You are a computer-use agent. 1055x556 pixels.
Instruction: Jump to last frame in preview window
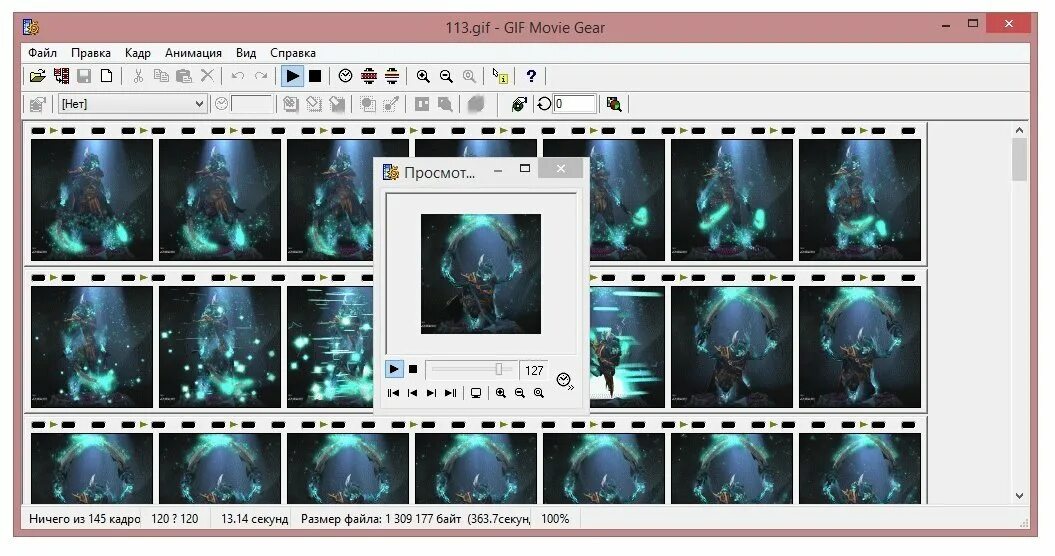[450, 393]
